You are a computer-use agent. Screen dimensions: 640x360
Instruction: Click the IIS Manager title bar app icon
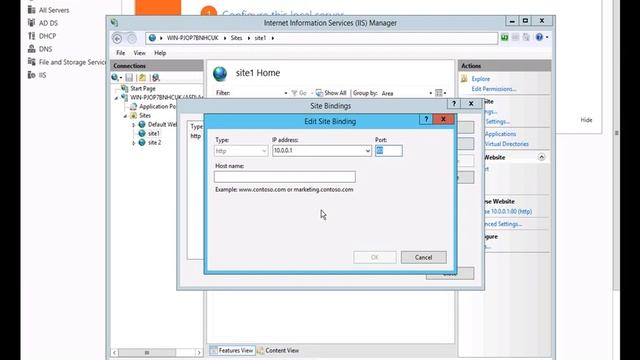[x=115, y=23]
